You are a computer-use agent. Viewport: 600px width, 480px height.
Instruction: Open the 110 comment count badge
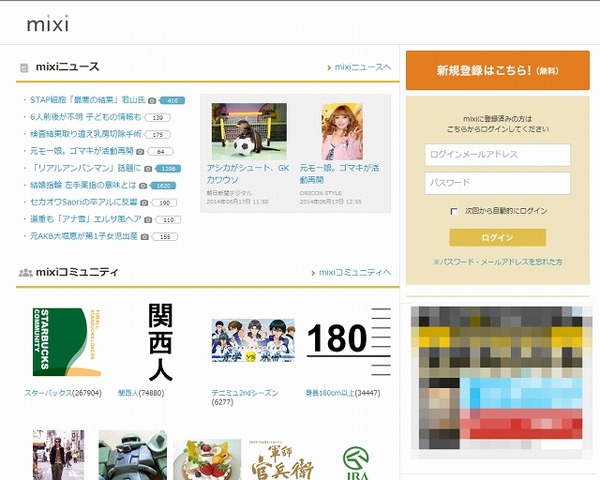coord(168,220)
